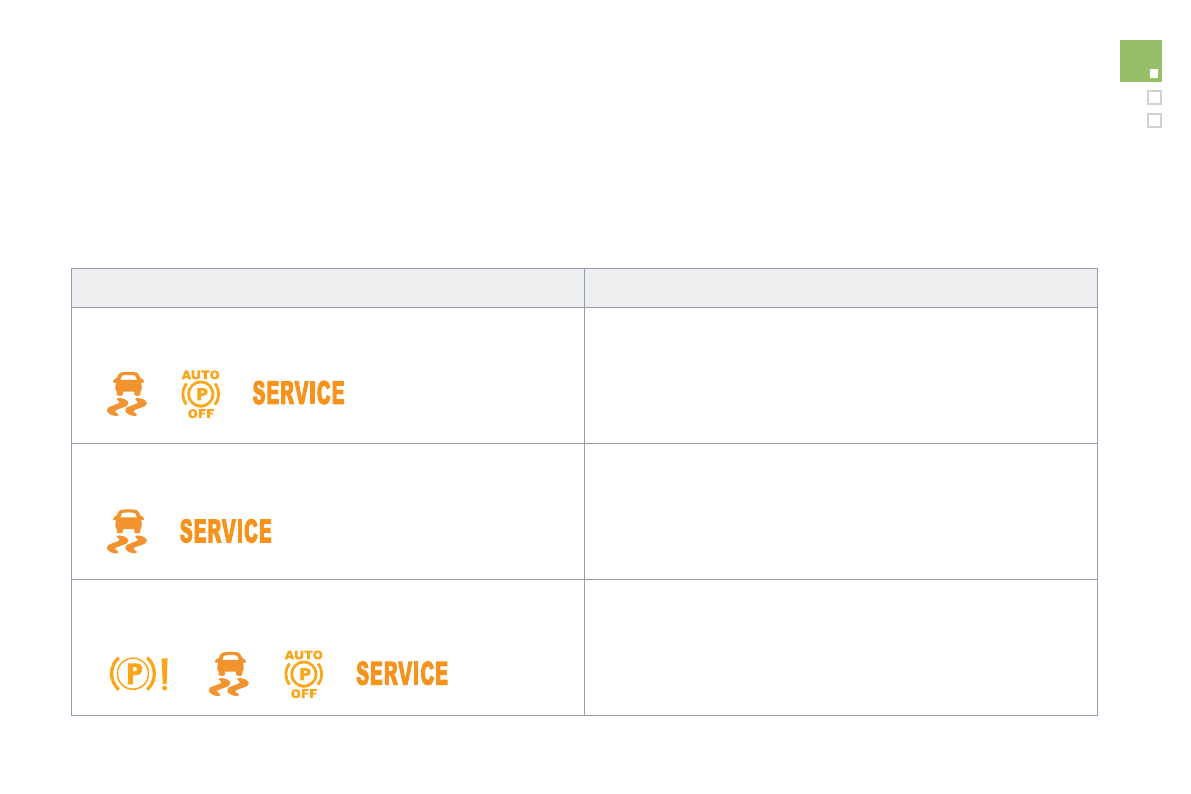Click empty space right of SERVICE in second row's left cell
The width and height of the screenshot is (1191, 794).
[420, 531]
